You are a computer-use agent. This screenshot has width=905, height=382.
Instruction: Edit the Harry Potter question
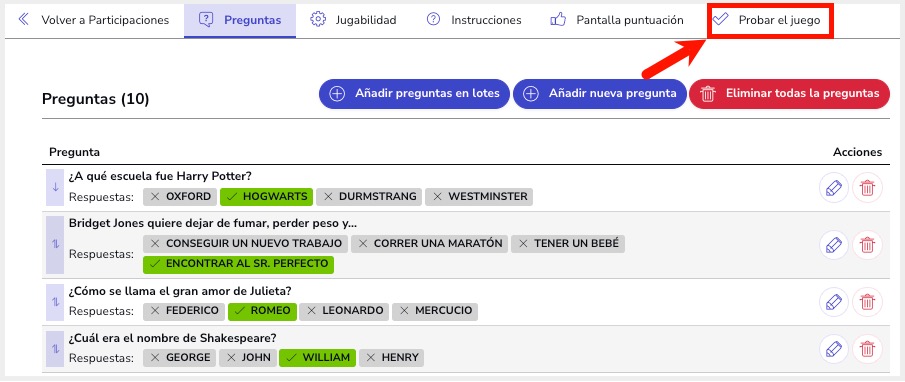[833, 188]
